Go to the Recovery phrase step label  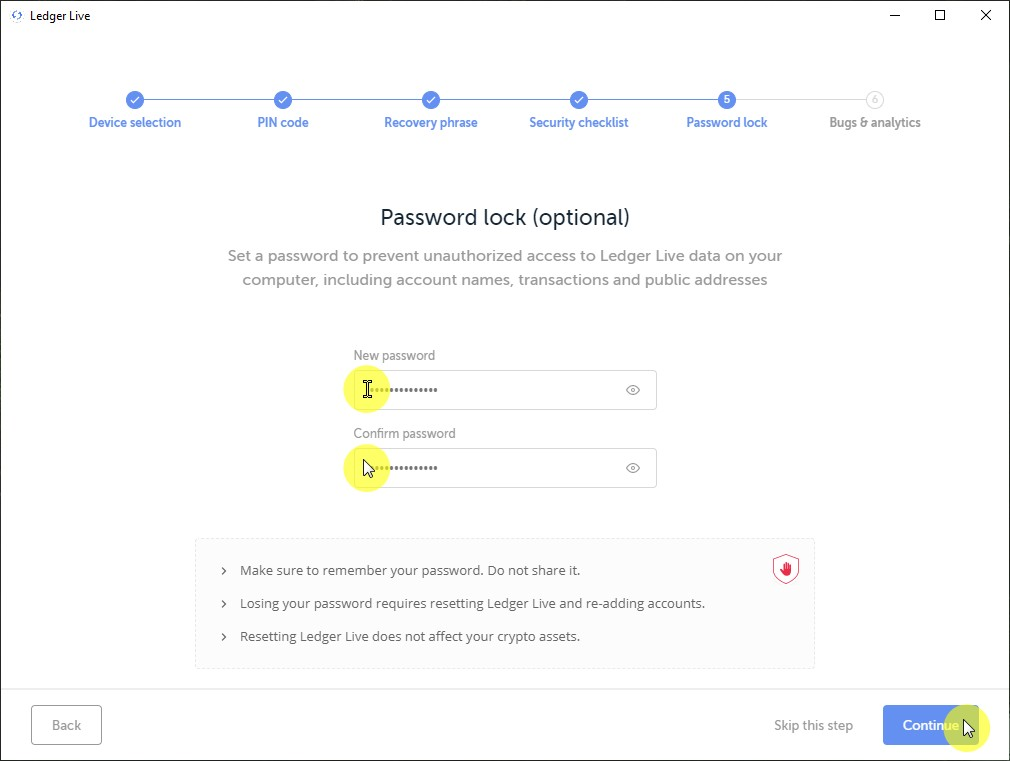click(x=431, y=123)
